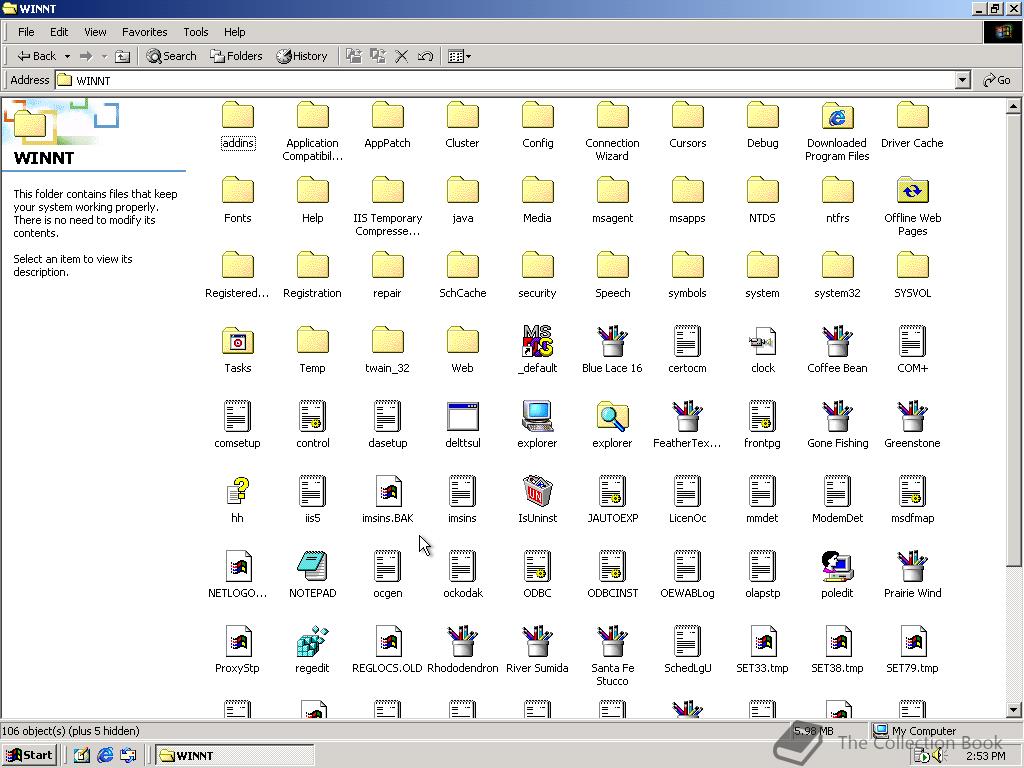Screen dimensions: 1024x768
Task: Click the volume speaker tray icon
Action: point(938,756)
